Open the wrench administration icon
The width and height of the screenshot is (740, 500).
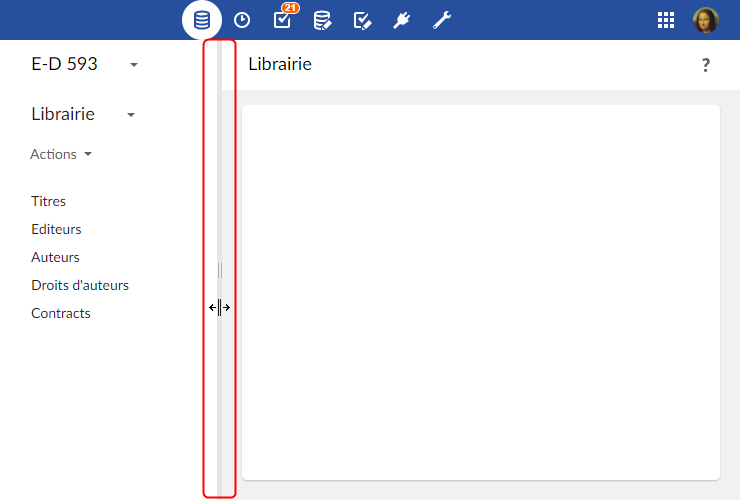pos(442,20)
